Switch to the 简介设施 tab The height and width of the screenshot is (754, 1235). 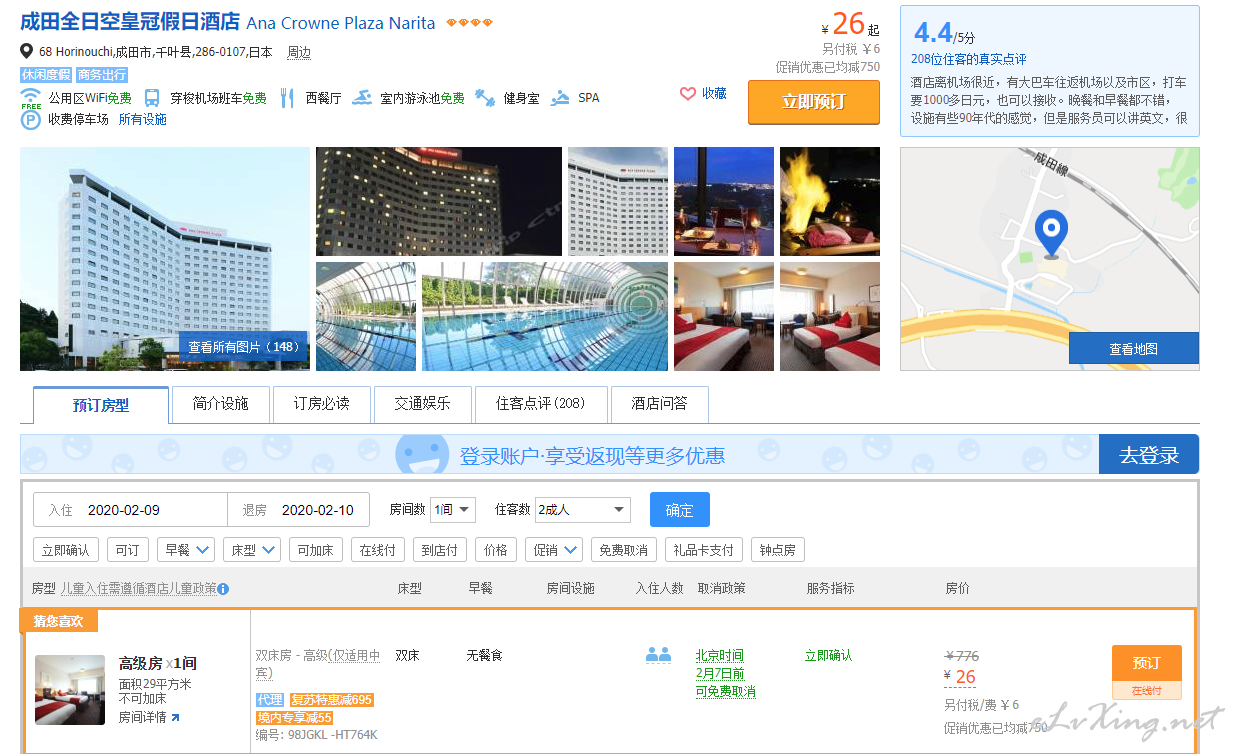pos(221,404)
